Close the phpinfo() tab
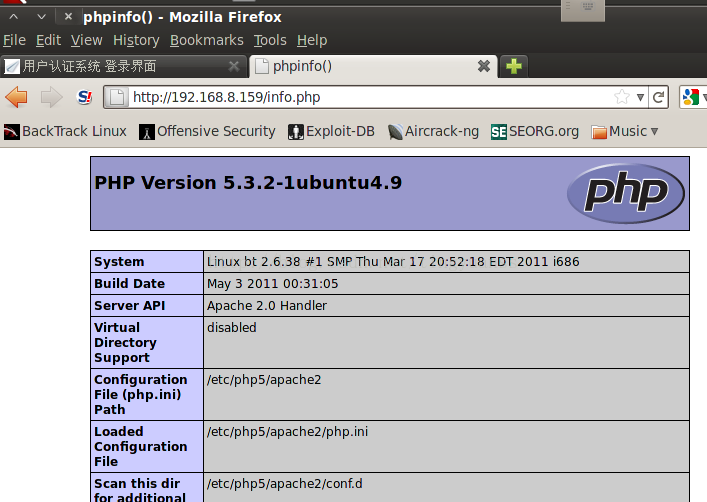Image resolution: width=707 pixels, height=502 pixels. (484, 66)
